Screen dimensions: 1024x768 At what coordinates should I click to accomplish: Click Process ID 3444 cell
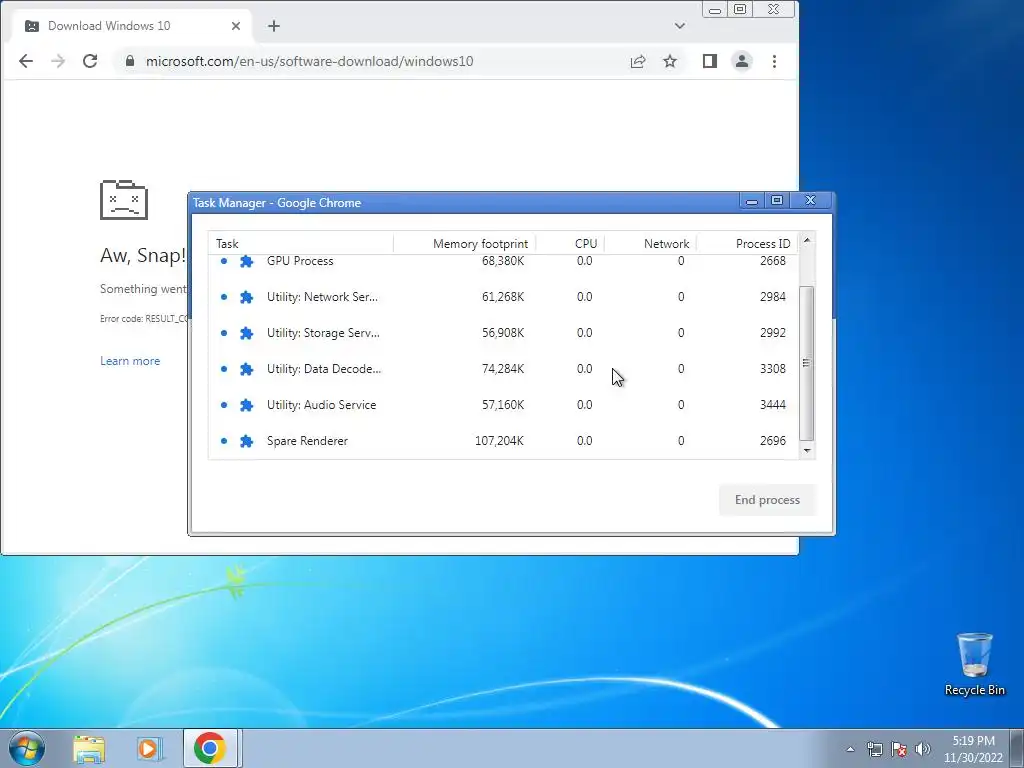pos(773,405)
